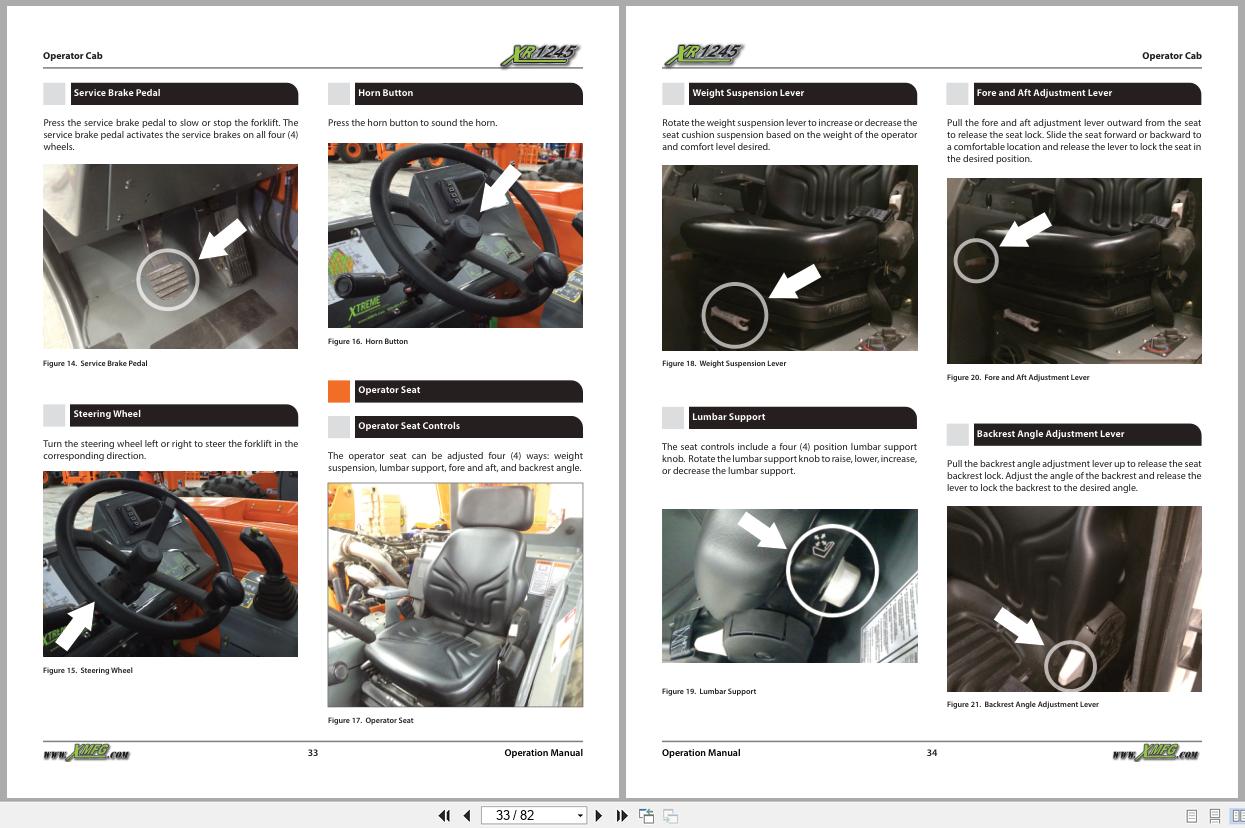This screenshot has width=1245, height=828.
Task: Click the Service Brake Pedal photo
Action: click(170, 257)
